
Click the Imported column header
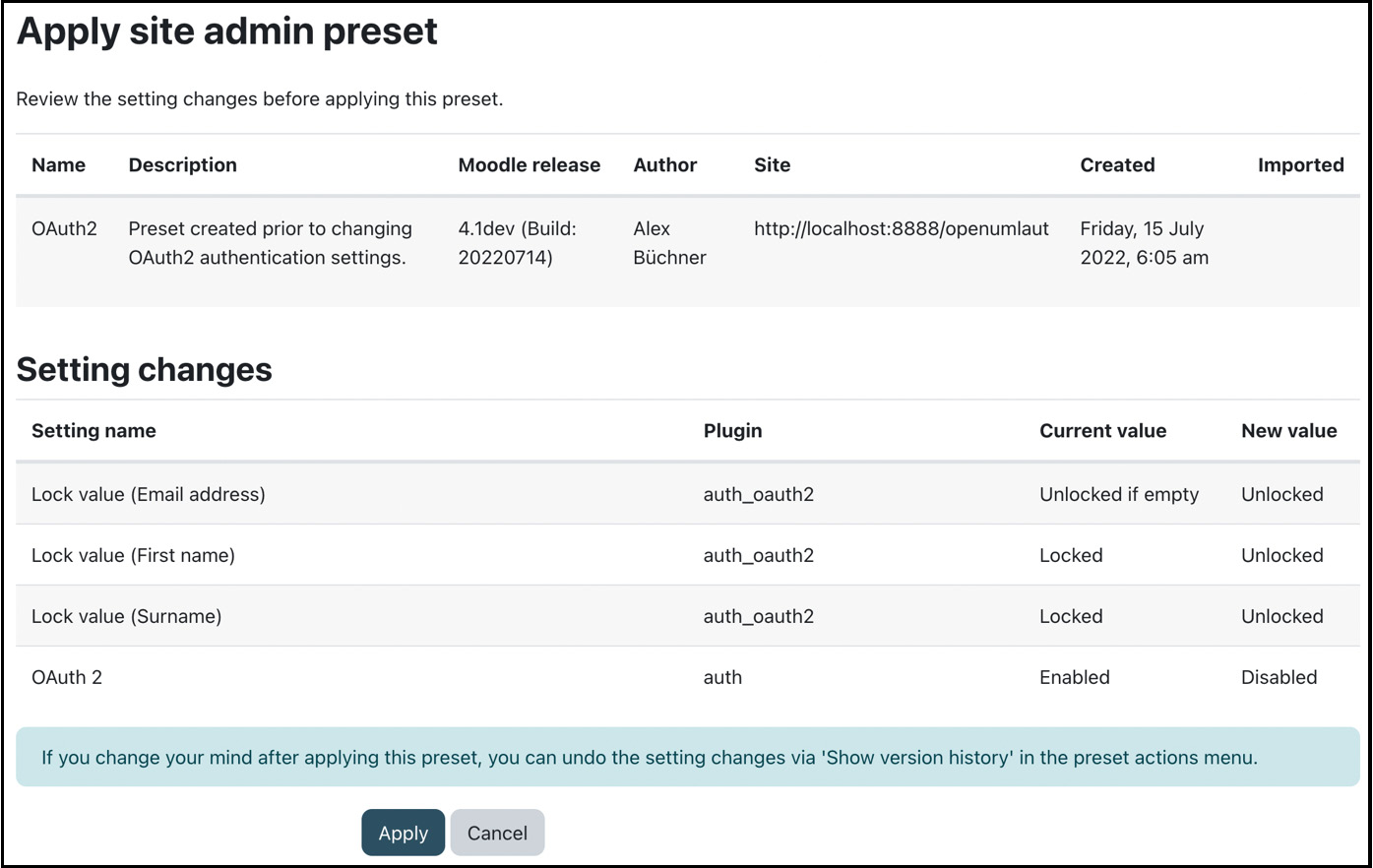pos(1301,165)
